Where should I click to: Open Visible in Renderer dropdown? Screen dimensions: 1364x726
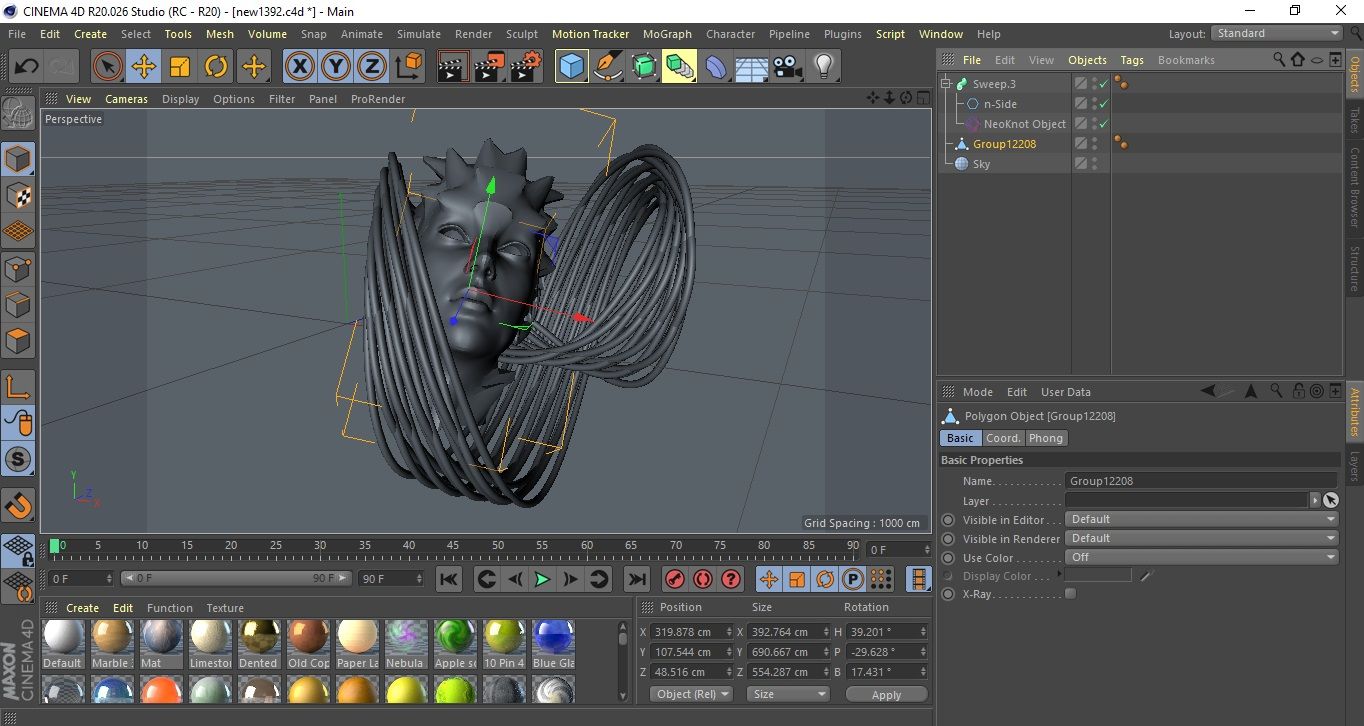coord(1202,538)
